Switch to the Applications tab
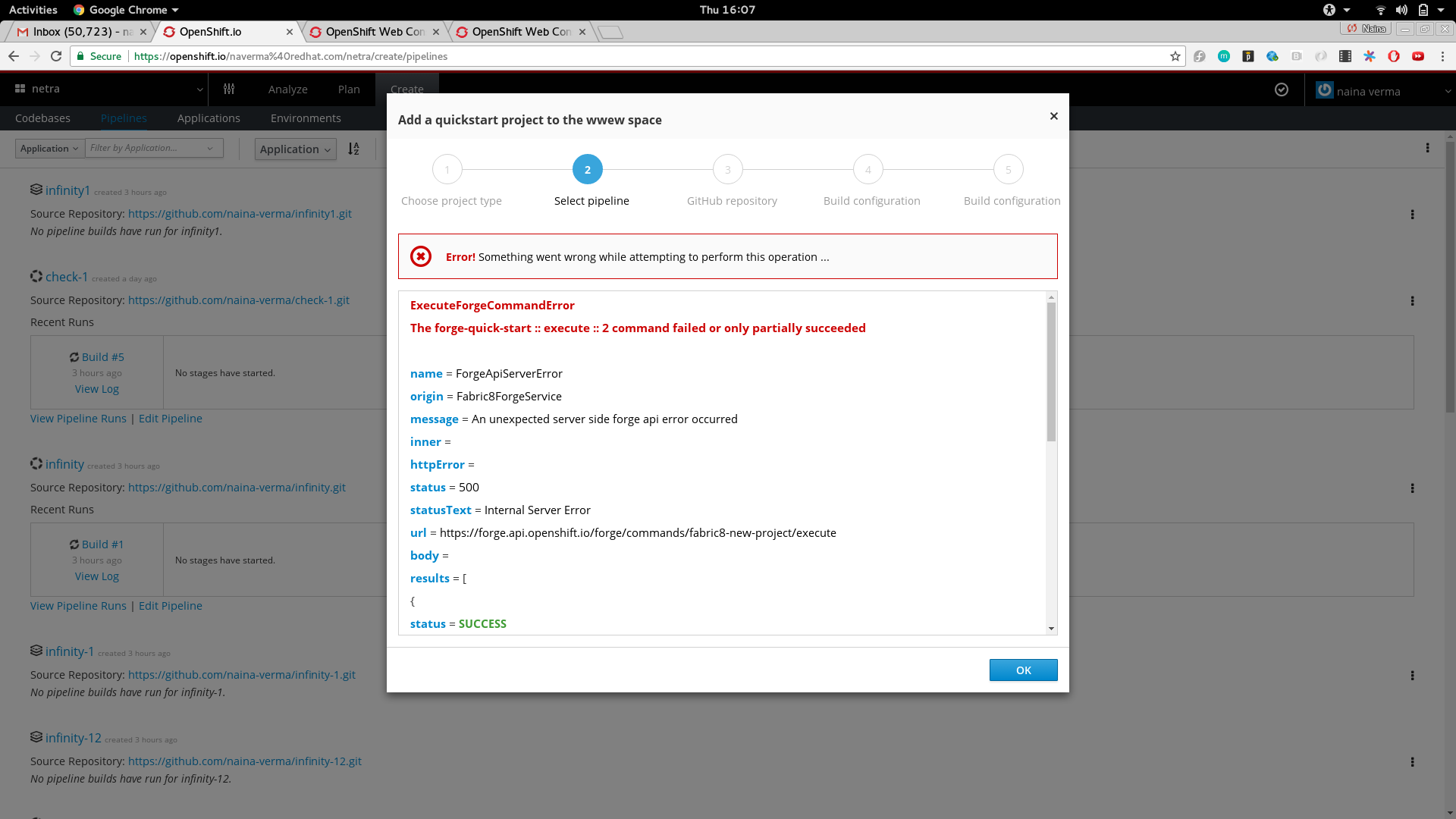Image resolution: width=1456 pixels, height=819 pixels. pyautogui.click(x=209, y=118)
